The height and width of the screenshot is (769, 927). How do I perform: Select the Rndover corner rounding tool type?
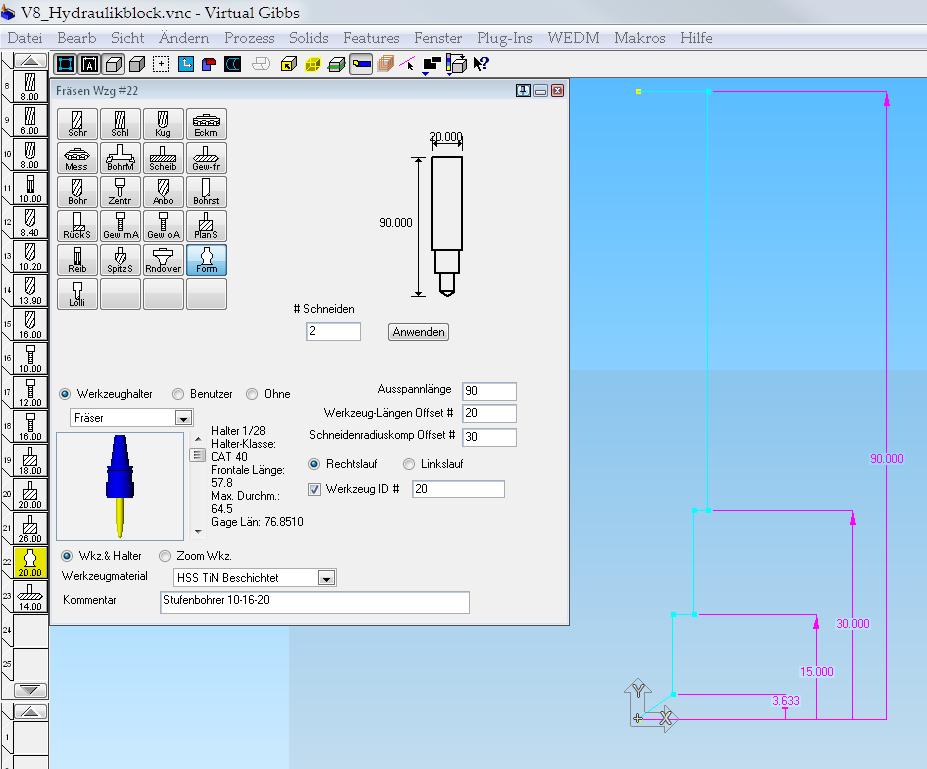click(x=163, y=260)
